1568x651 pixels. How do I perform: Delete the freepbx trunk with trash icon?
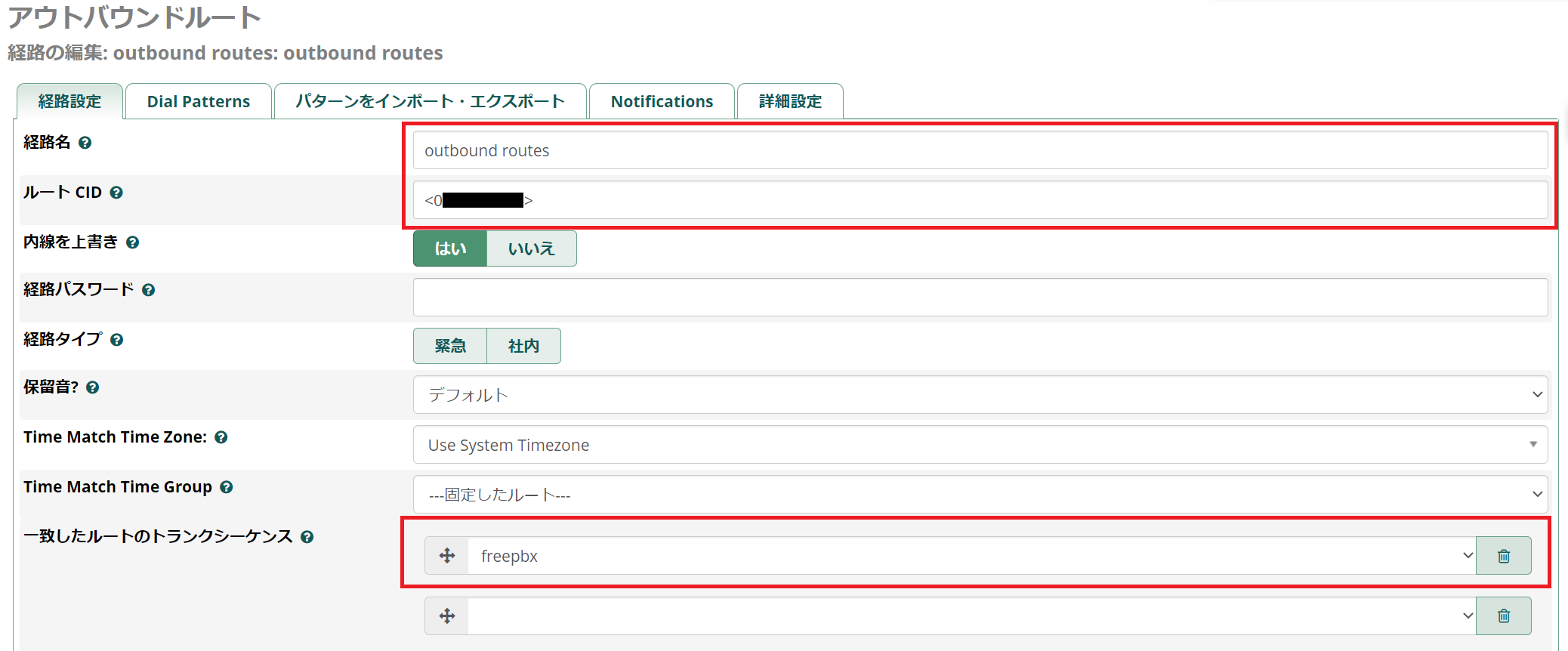pyautogui.click(x=1503, y=556)
